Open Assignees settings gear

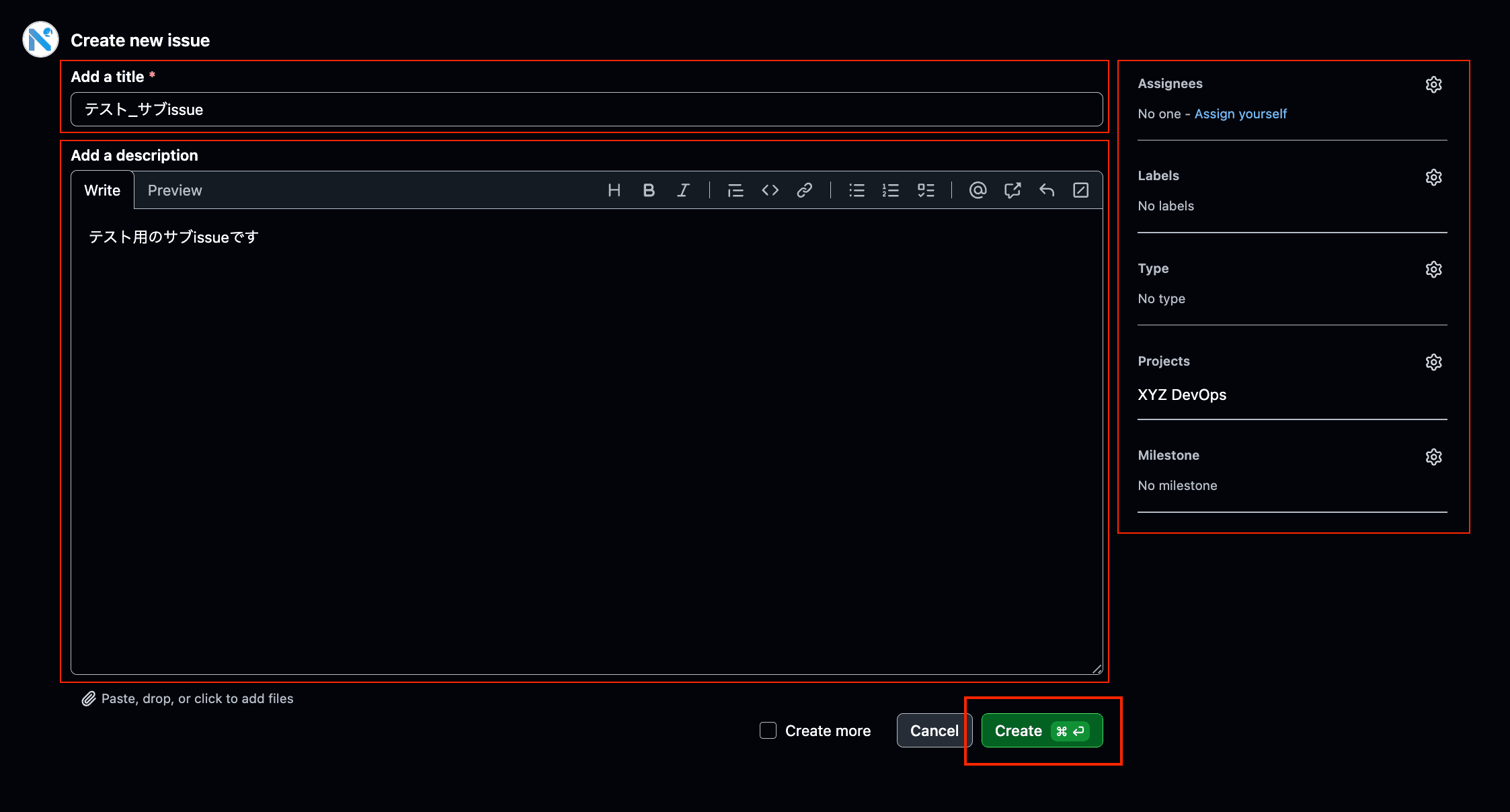[x=1433, y=85]
